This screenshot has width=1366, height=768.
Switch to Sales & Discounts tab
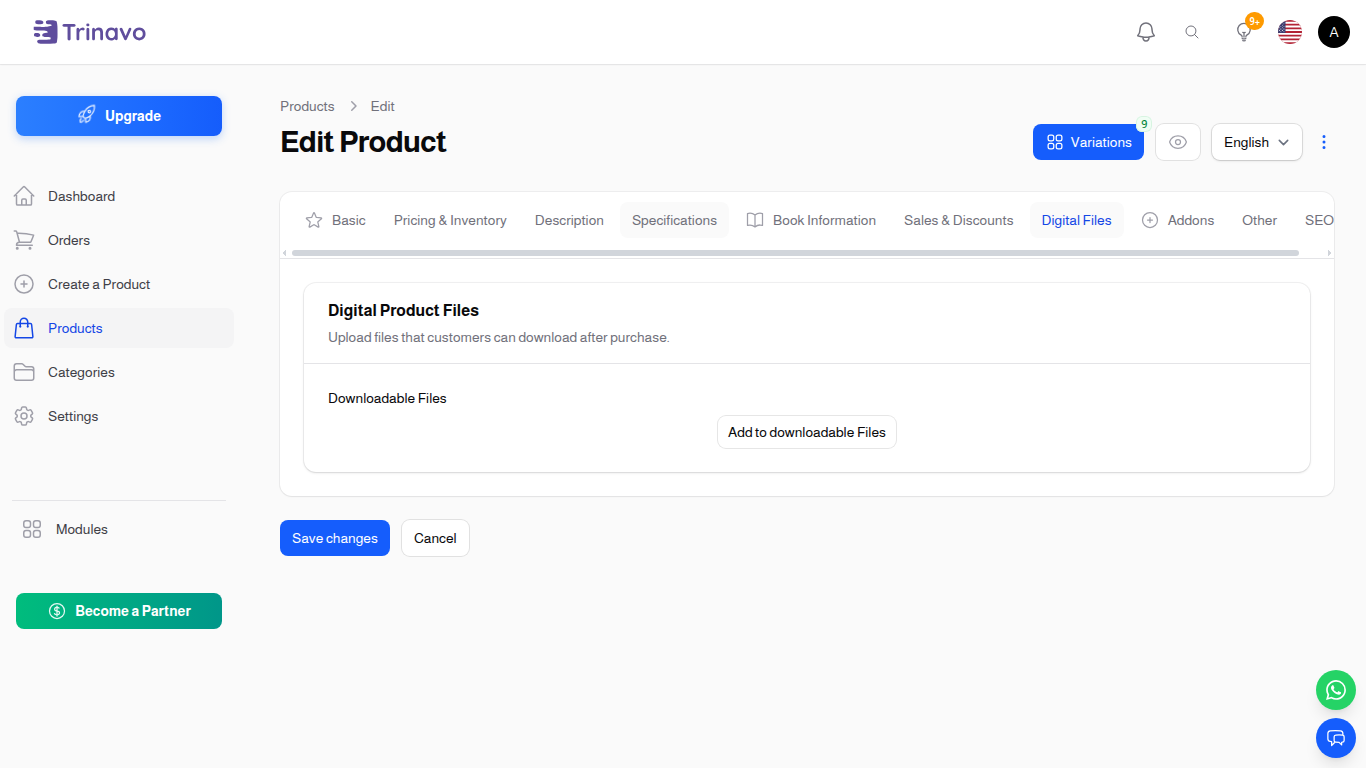(x=958, y=220)
